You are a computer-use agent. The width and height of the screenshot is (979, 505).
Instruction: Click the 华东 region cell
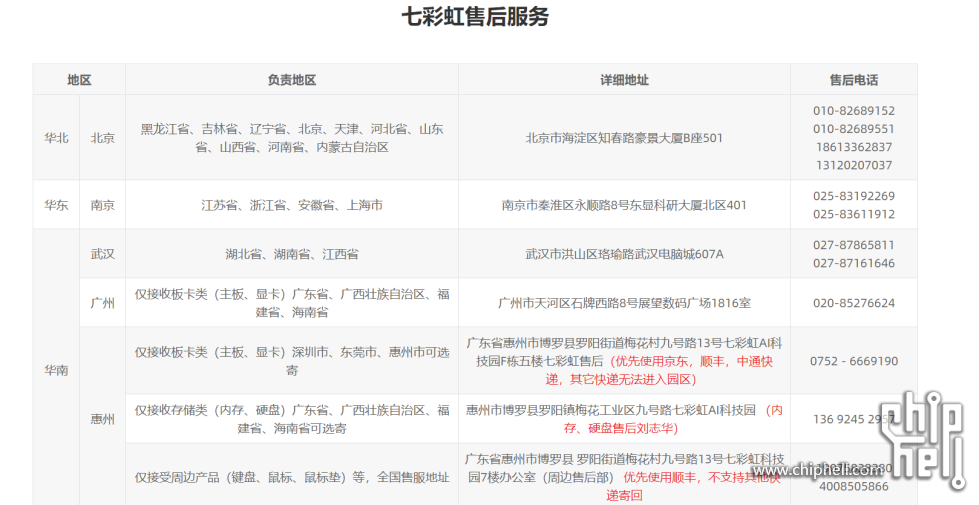point(56,205)
